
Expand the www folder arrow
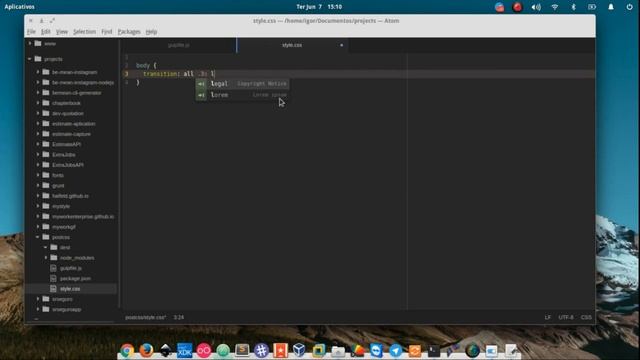[x=30, y=43]
